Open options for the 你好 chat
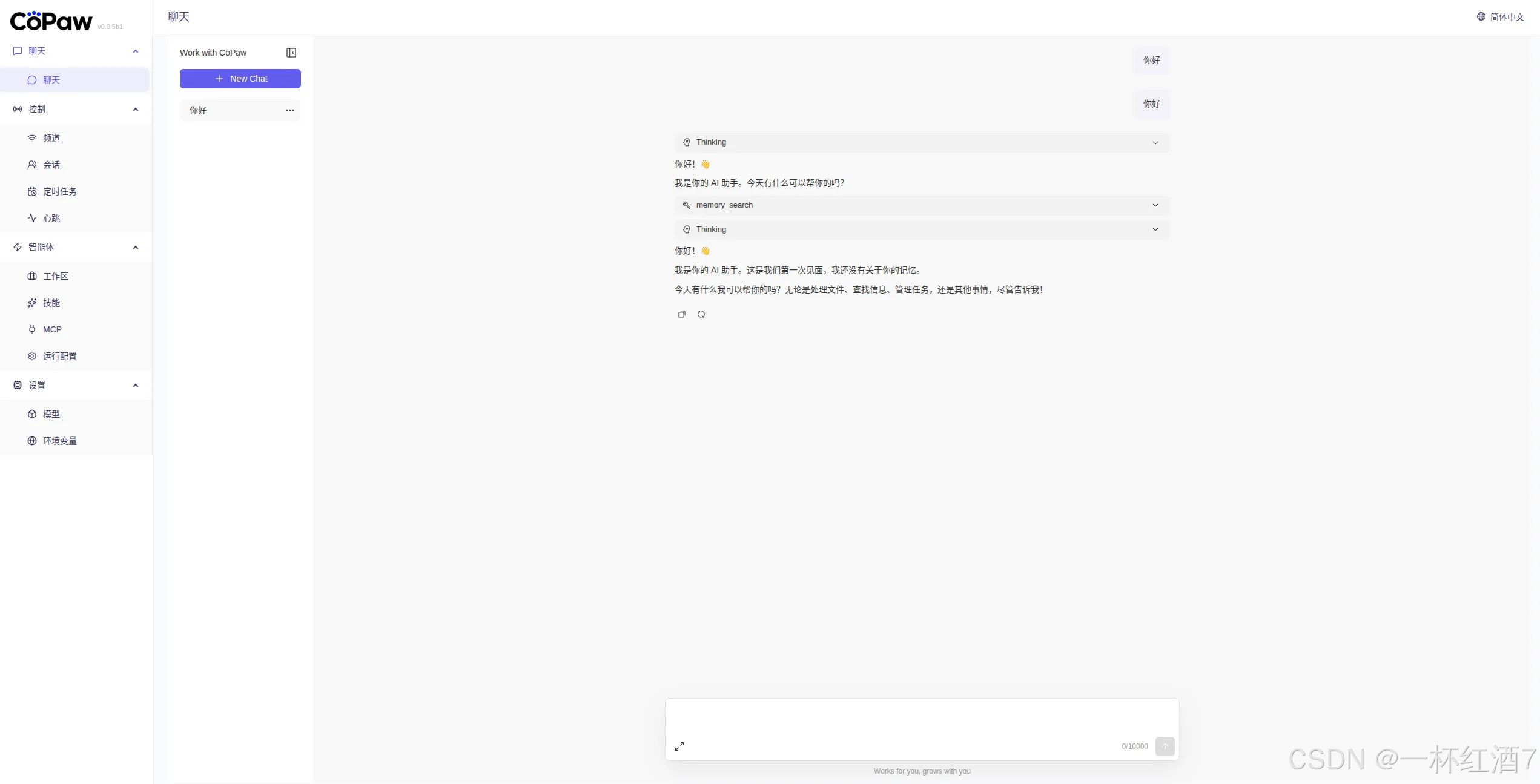Viewport: 1540px width, 784px height. click(290, 110)
